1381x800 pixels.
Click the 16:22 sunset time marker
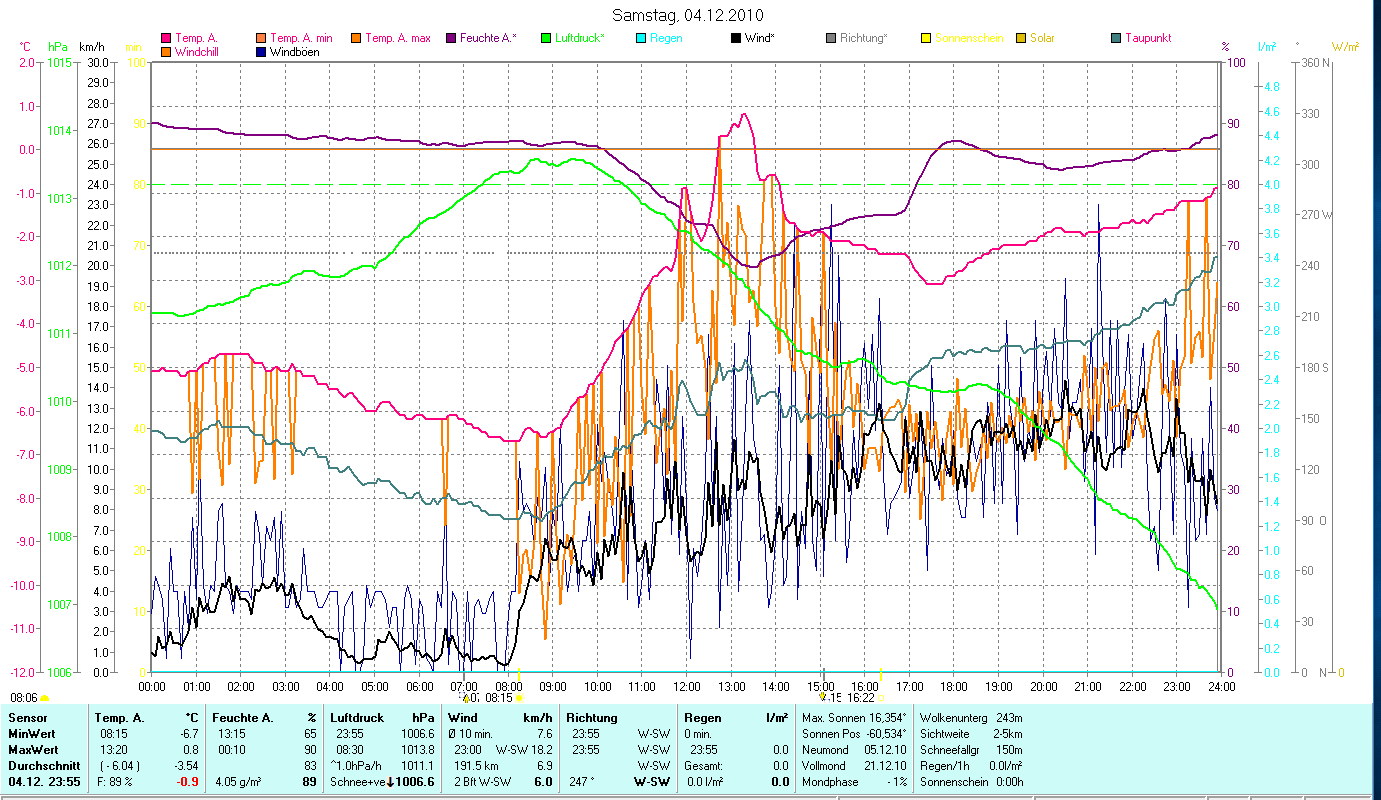tap(860, 698)
